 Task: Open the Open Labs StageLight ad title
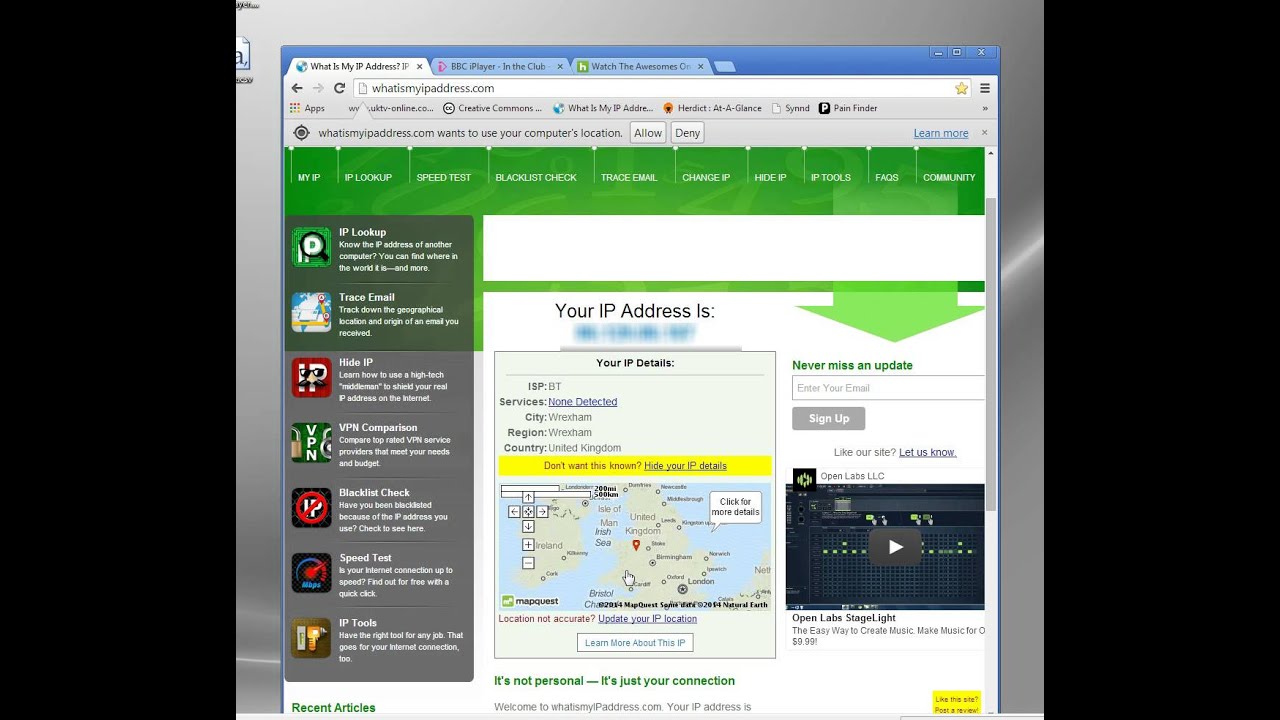pyautogui.click(x=843, y=618)
